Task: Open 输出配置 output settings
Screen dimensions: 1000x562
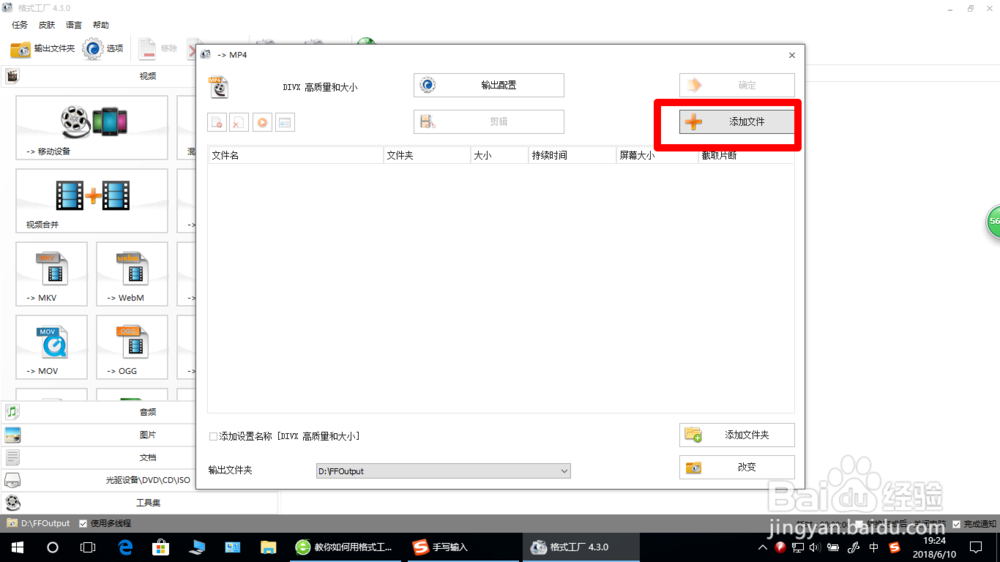Action: 489,85
